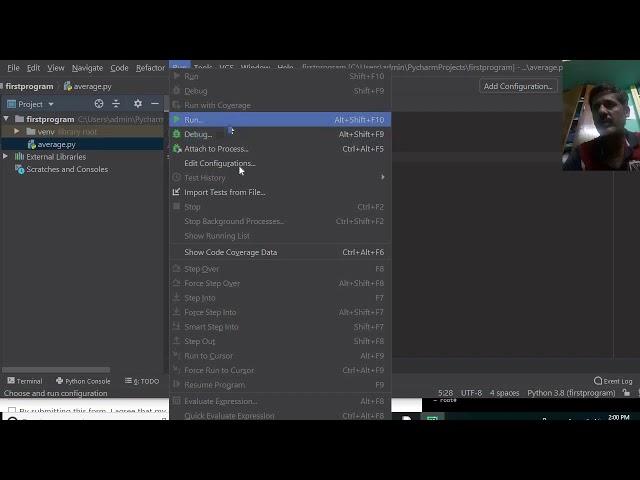Viewport: 640px width, 480px height.
Task: Expand the venv folder
Action: pos(17,131)
